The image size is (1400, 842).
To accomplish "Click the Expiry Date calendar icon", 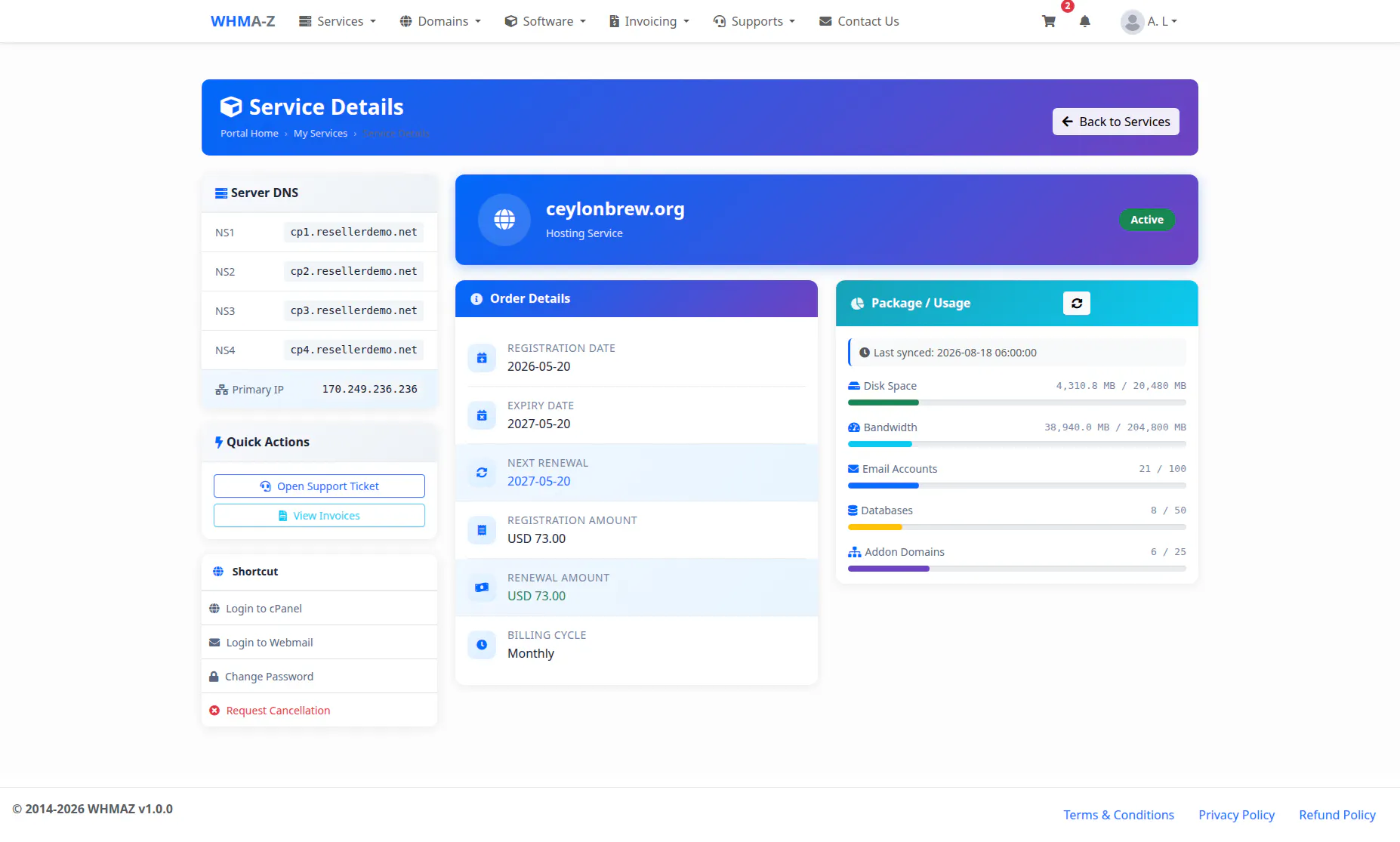I will [482, 415].
